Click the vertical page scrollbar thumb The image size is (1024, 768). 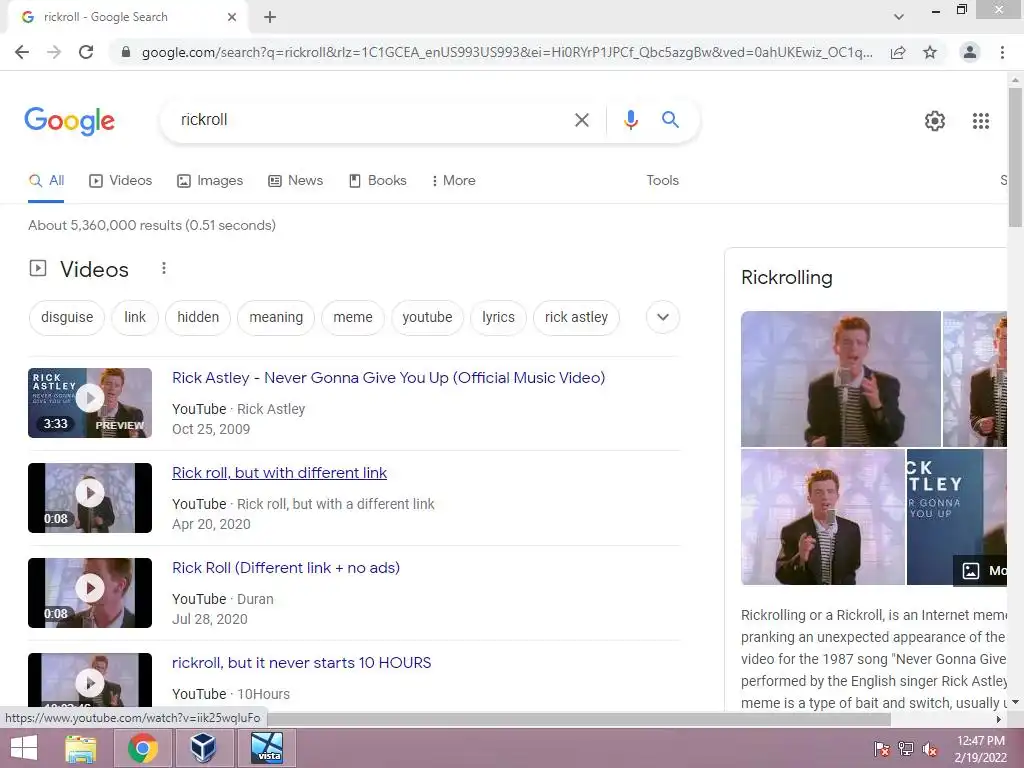pos(1015,157)
